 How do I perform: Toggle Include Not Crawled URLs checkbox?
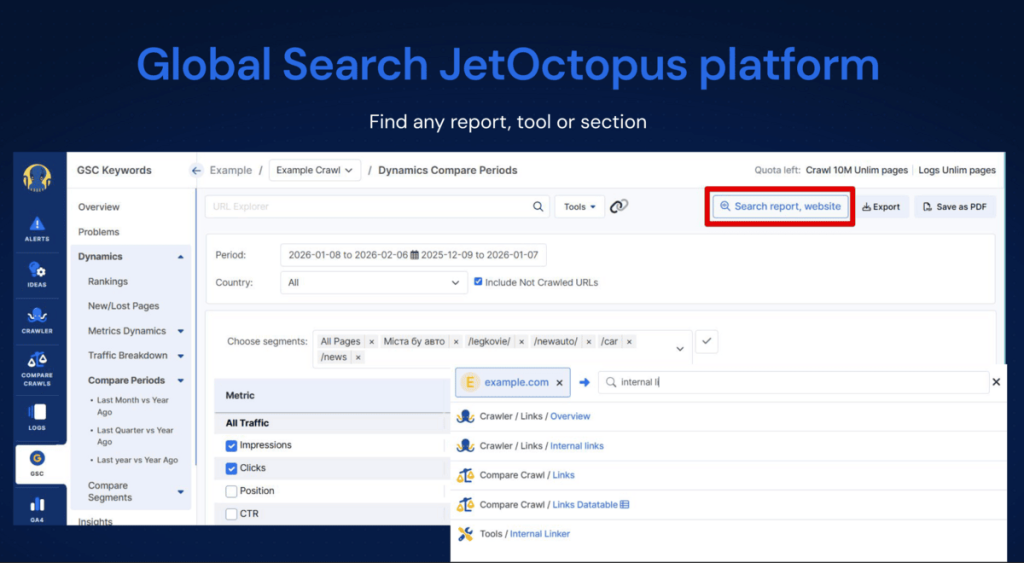click(479, 283)
